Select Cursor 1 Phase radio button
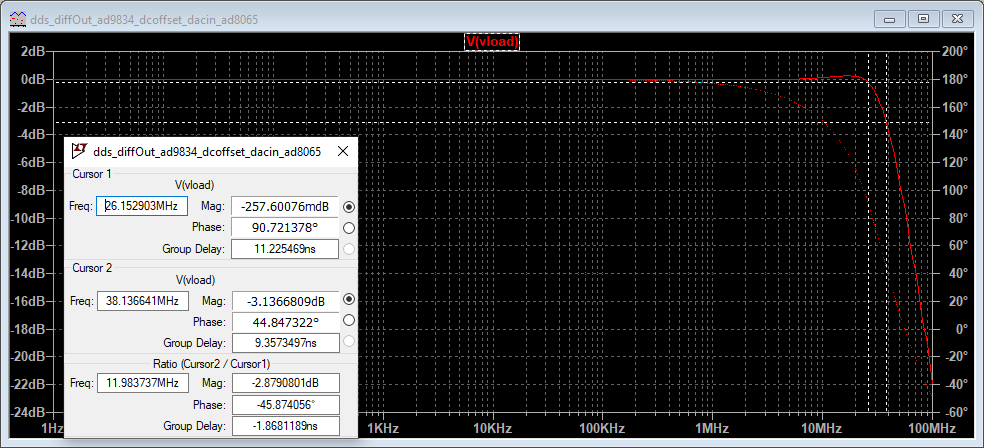Viewport: 984px width, 448px height. click(x=348, y=227)
